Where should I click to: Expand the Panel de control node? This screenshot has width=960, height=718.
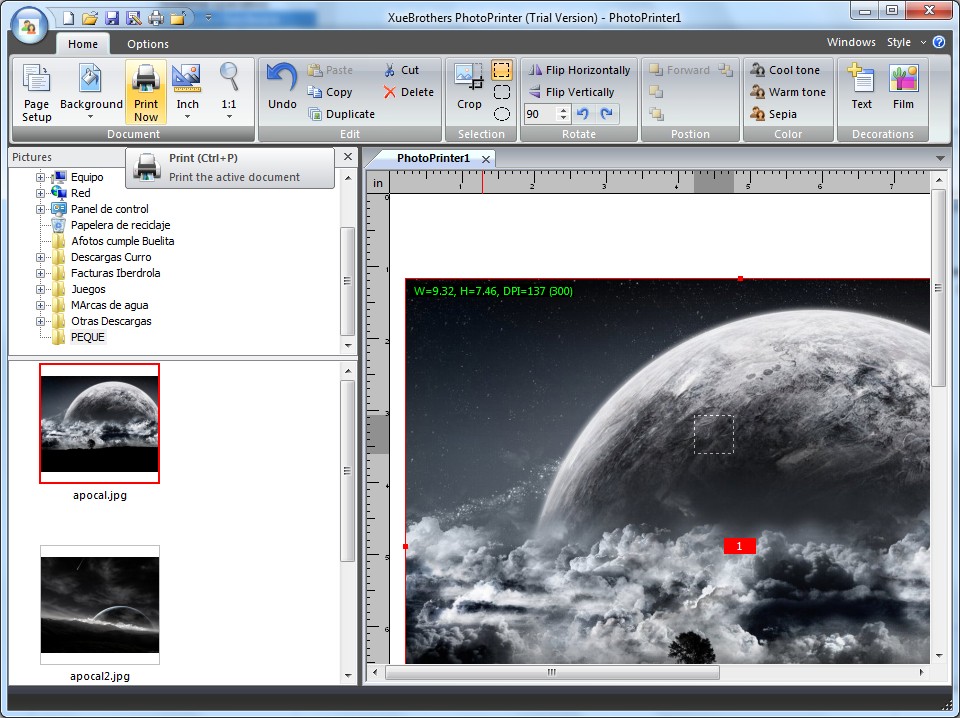(40, 209)
